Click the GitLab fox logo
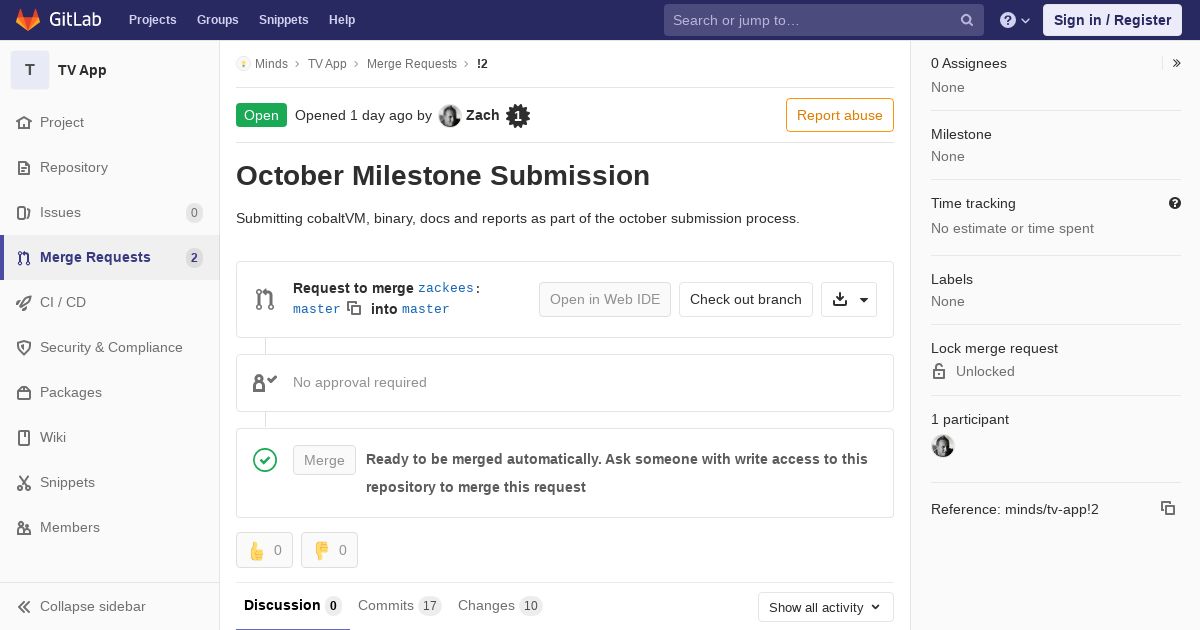 (28, 20)
